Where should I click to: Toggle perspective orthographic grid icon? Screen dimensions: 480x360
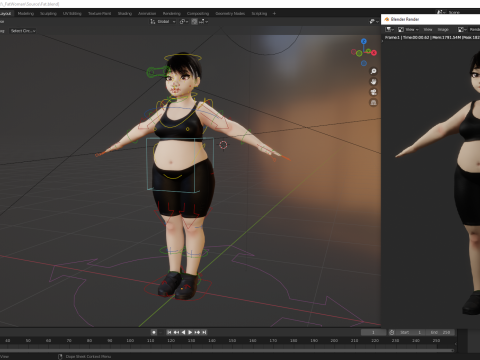point(373,103)
